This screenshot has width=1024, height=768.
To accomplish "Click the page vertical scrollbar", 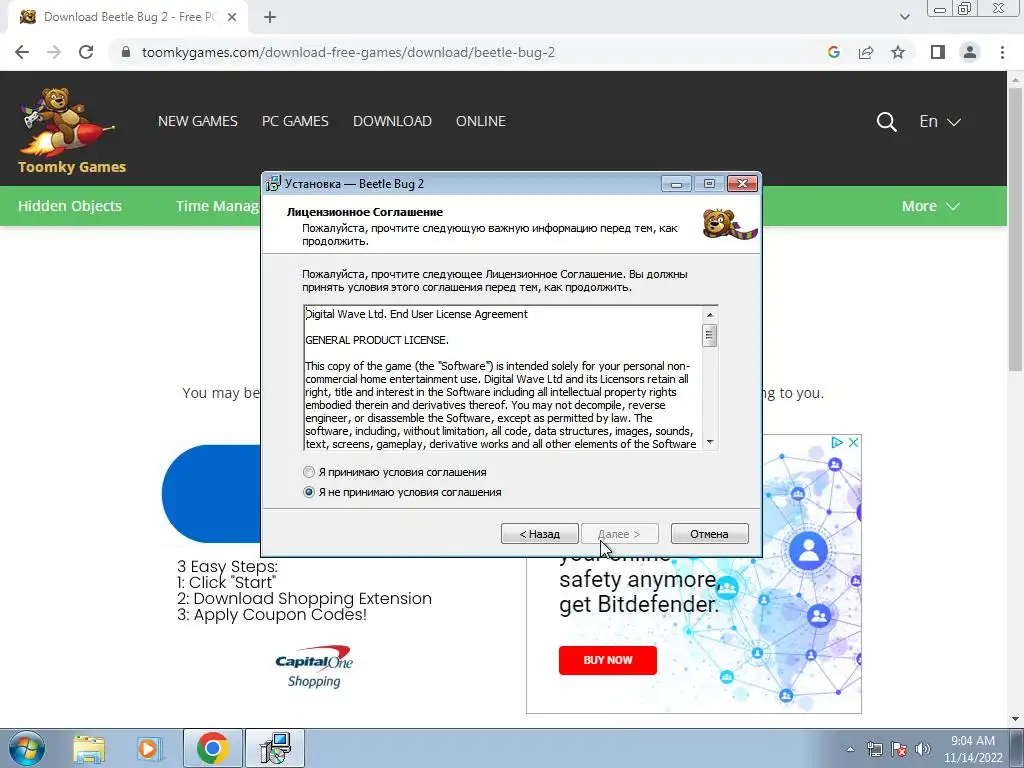I will (x=1015, y=229).
